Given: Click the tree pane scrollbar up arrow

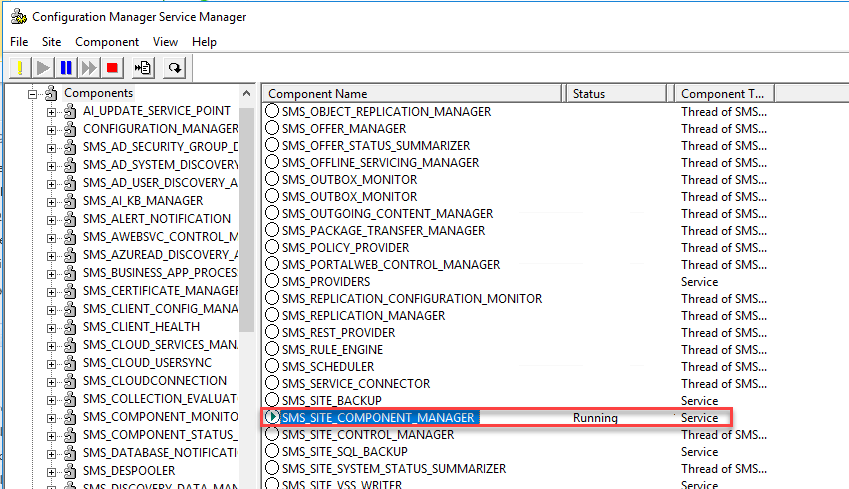Looking at the screenshot, I should tap(247, 92).
